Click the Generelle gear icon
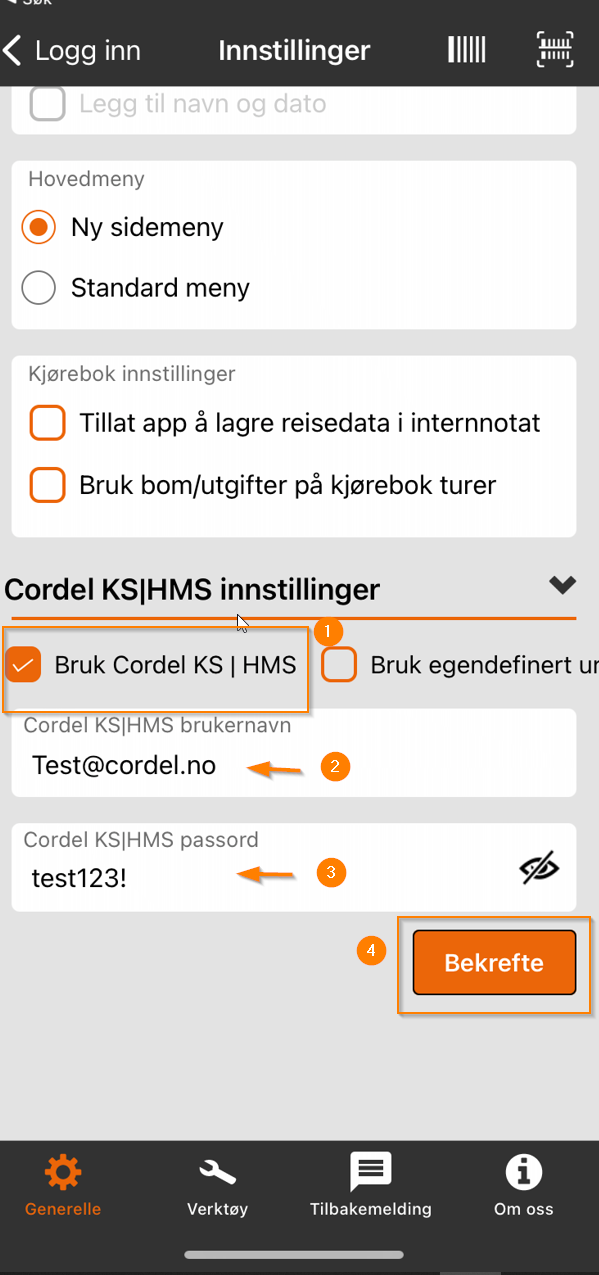Screen dimensions: 599x1275 63,1172
